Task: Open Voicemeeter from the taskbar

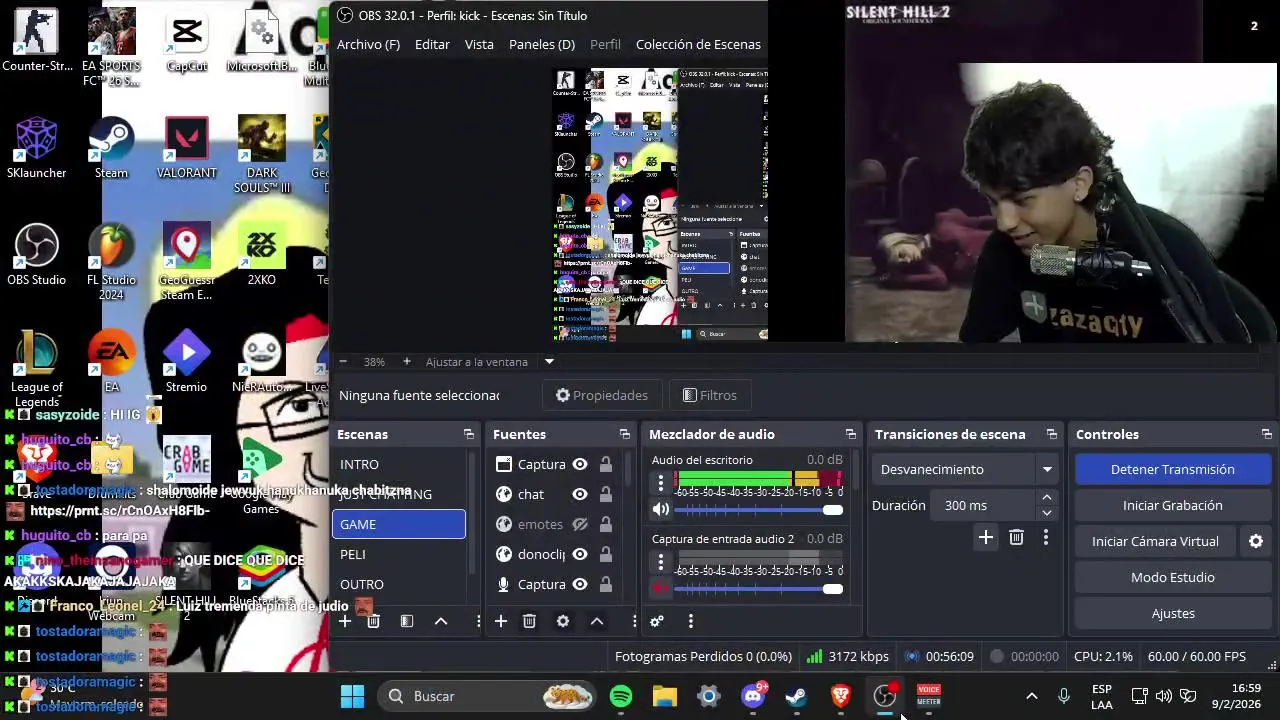Action: [x=929, y=696]
